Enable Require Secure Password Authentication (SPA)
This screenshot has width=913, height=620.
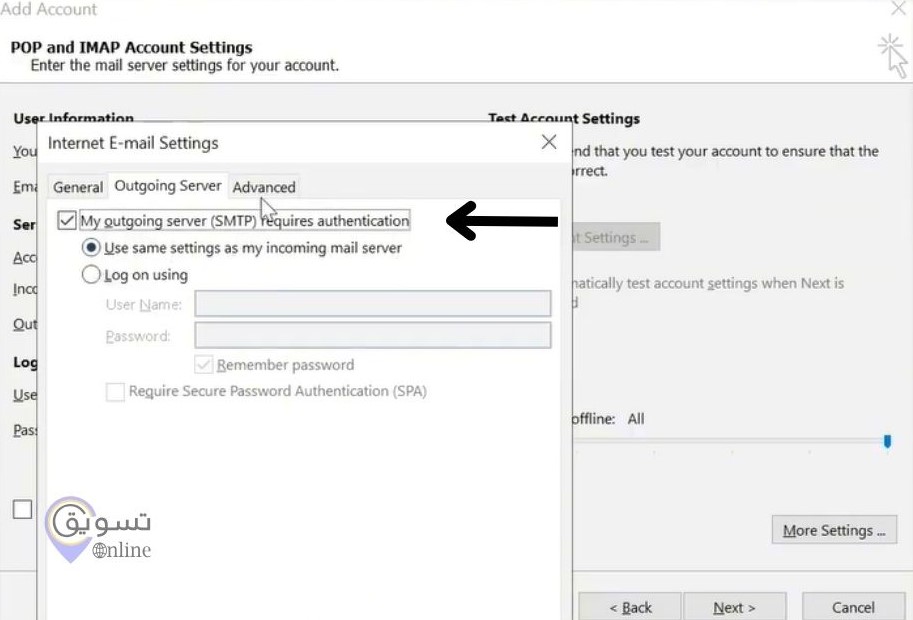coord(115,391)
